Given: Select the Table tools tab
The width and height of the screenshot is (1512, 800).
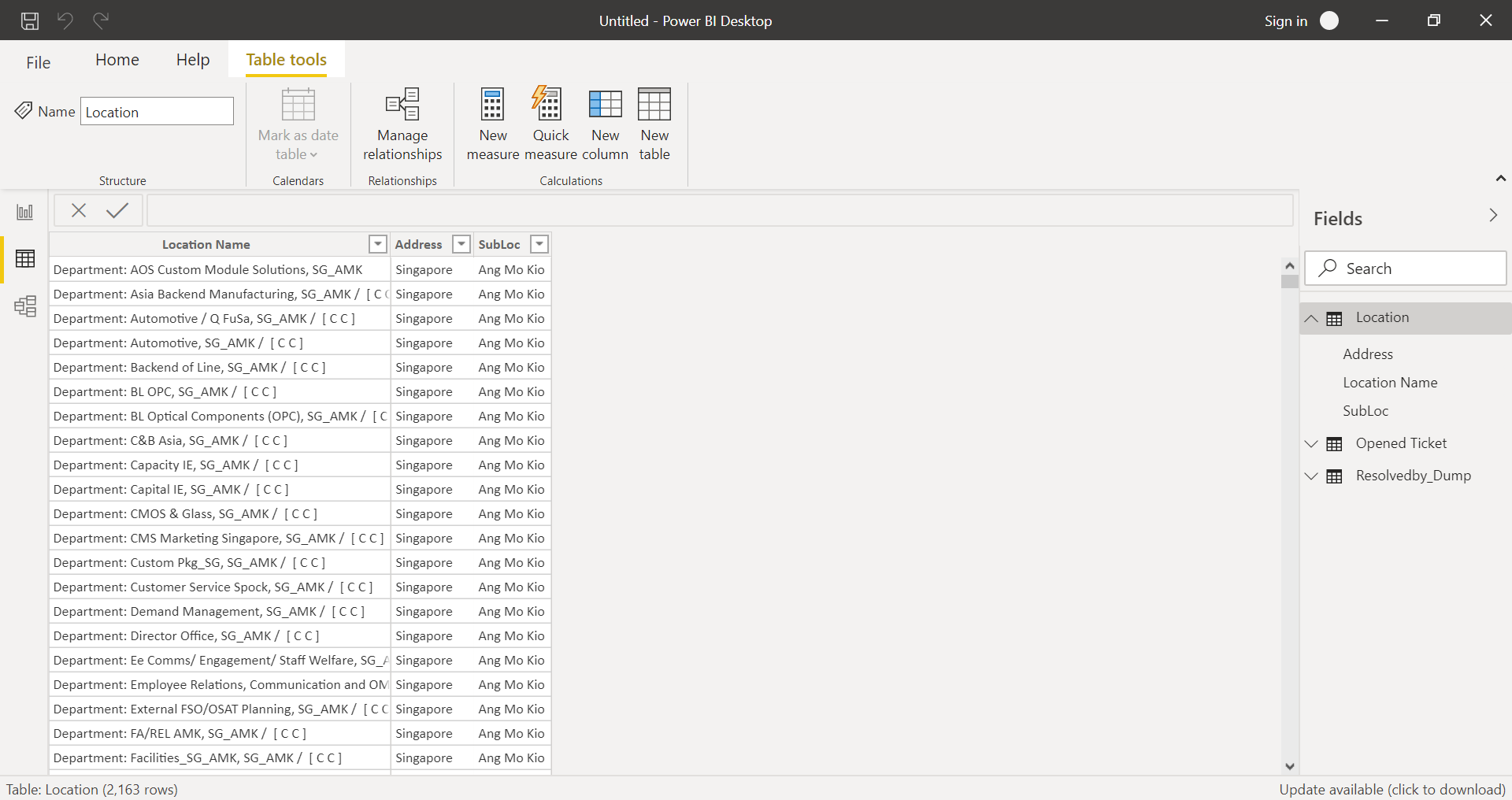Looking at the screenshot, I should point(287,60).
